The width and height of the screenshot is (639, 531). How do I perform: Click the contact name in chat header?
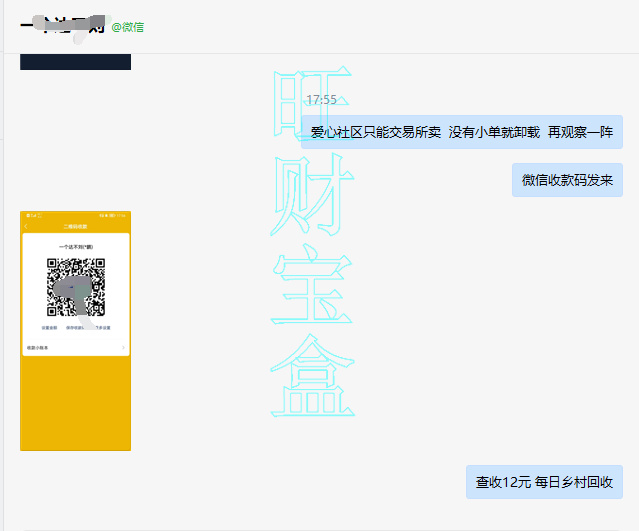point(62,26)
